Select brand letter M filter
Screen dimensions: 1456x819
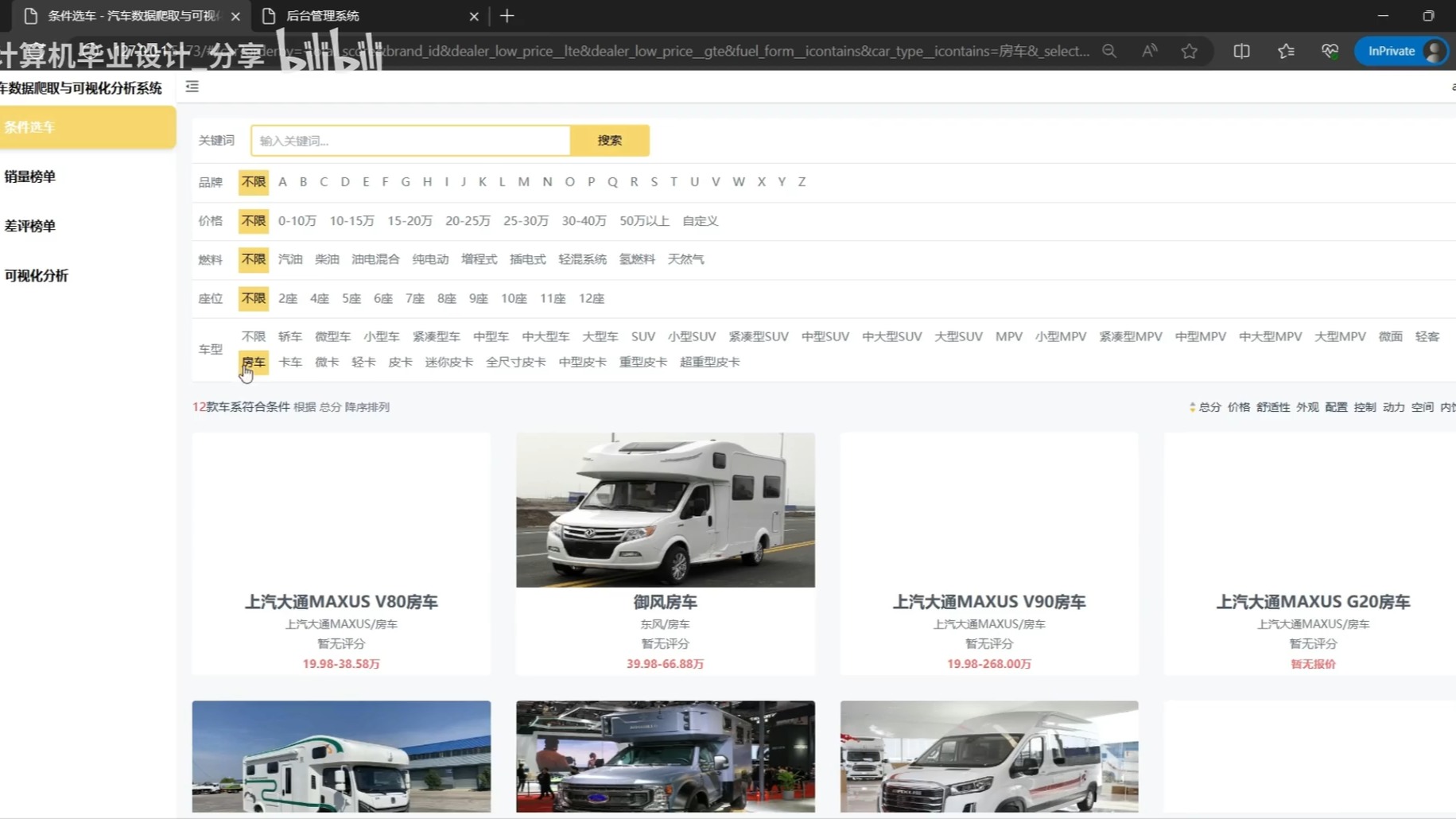point(523,182)
